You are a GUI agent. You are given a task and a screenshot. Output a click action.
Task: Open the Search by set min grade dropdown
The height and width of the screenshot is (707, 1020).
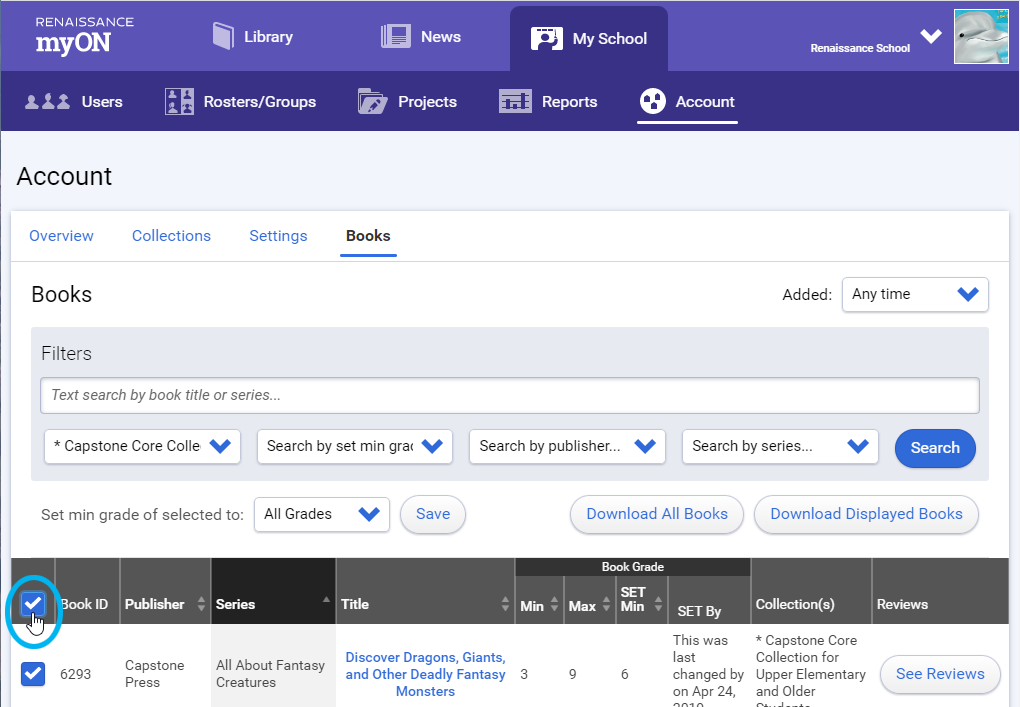(355, 446)
